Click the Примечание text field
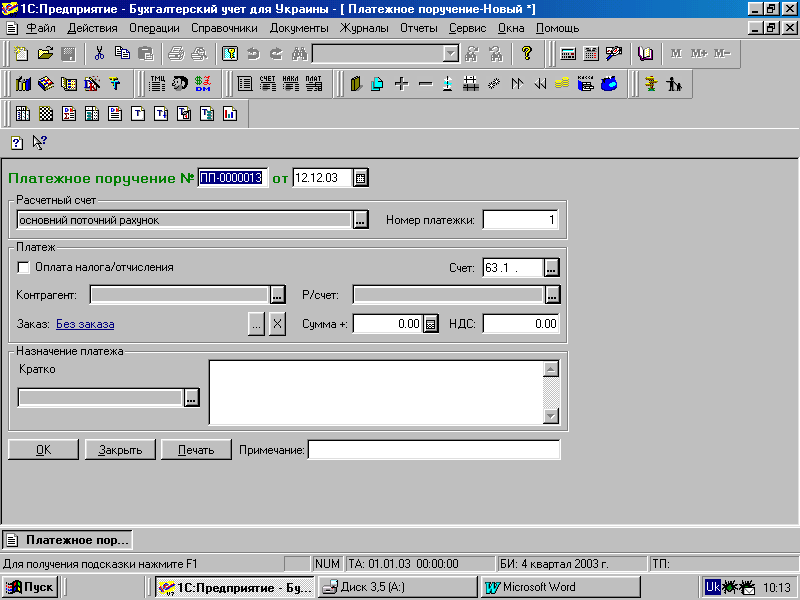 (434, 450)
